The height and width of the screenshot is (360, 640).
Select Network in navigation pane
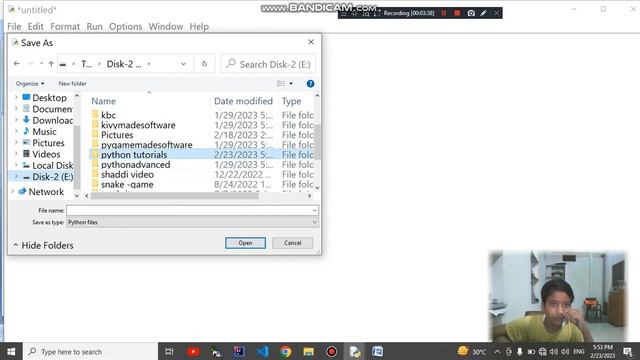click(x=41, y=191)
